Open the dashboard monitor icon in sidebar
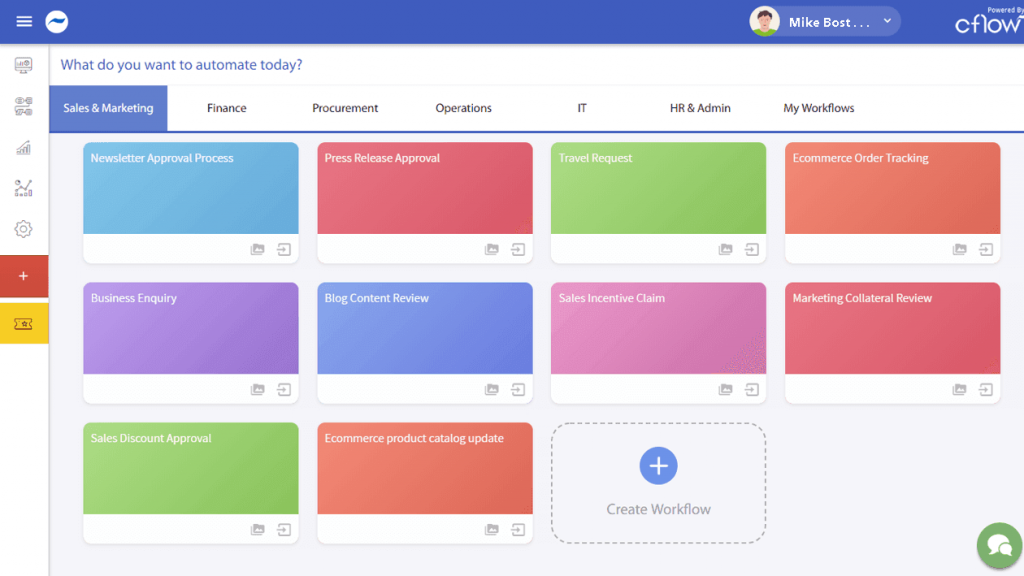The height and width of the screenshot is (576, 1024). click(x=23, y=65)
